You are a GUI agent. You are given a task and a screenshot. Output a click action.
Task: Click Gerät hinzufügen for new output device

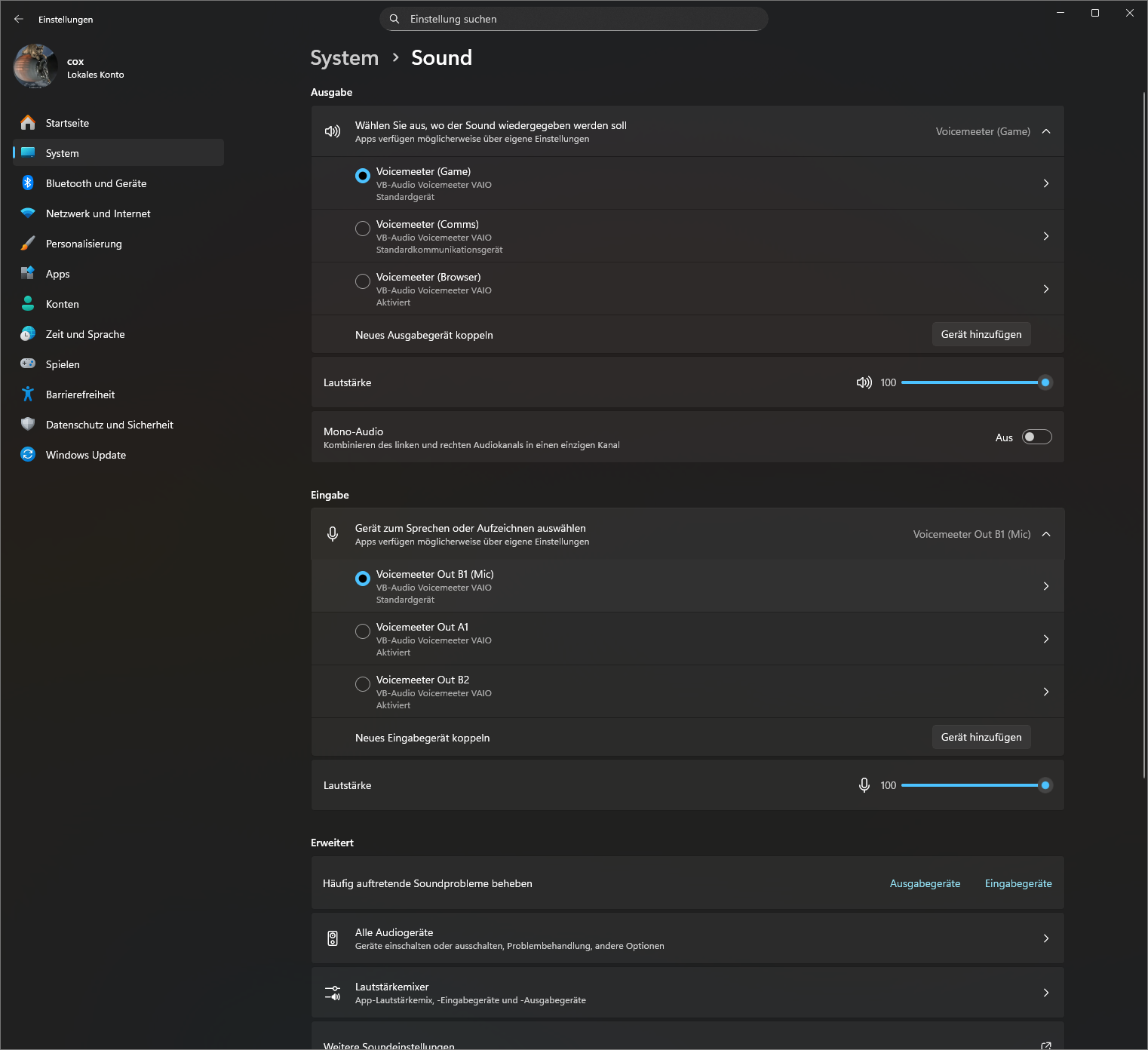coord(981,334)
